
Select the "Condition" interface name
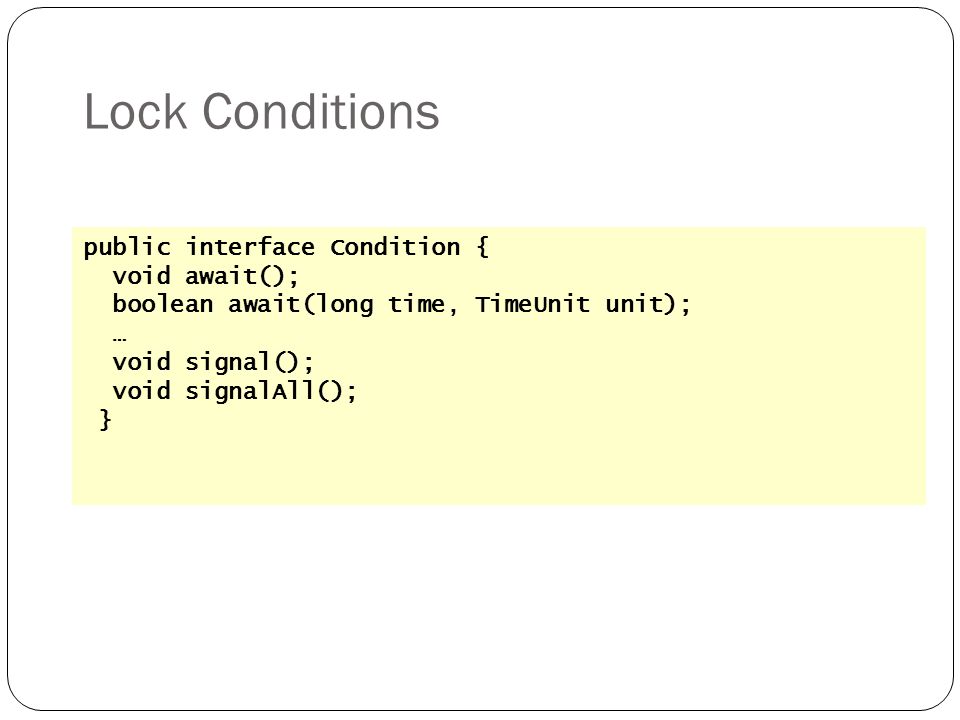coord(395,247)
